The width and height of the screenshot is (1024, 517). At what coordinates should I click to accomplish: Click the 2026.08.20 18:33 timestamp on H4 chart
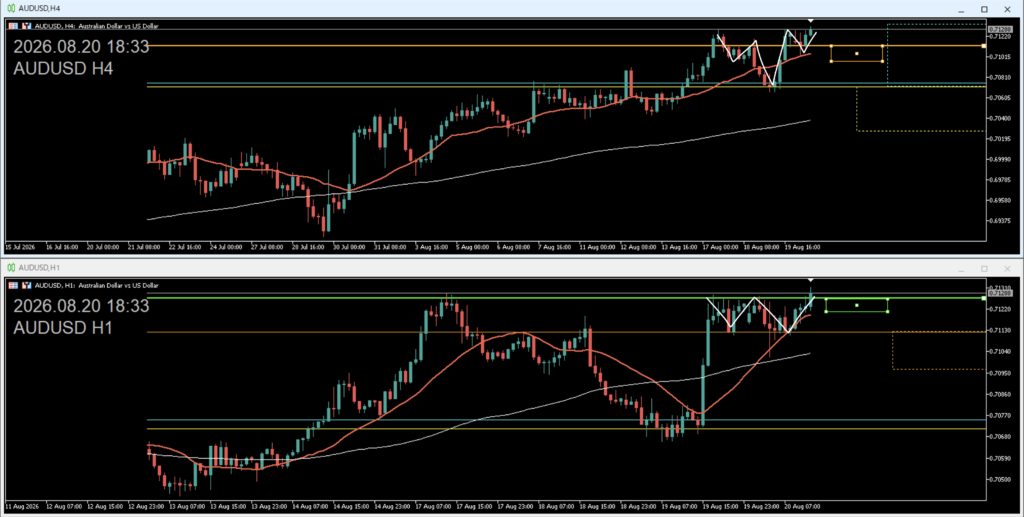(x=81, y=46)
